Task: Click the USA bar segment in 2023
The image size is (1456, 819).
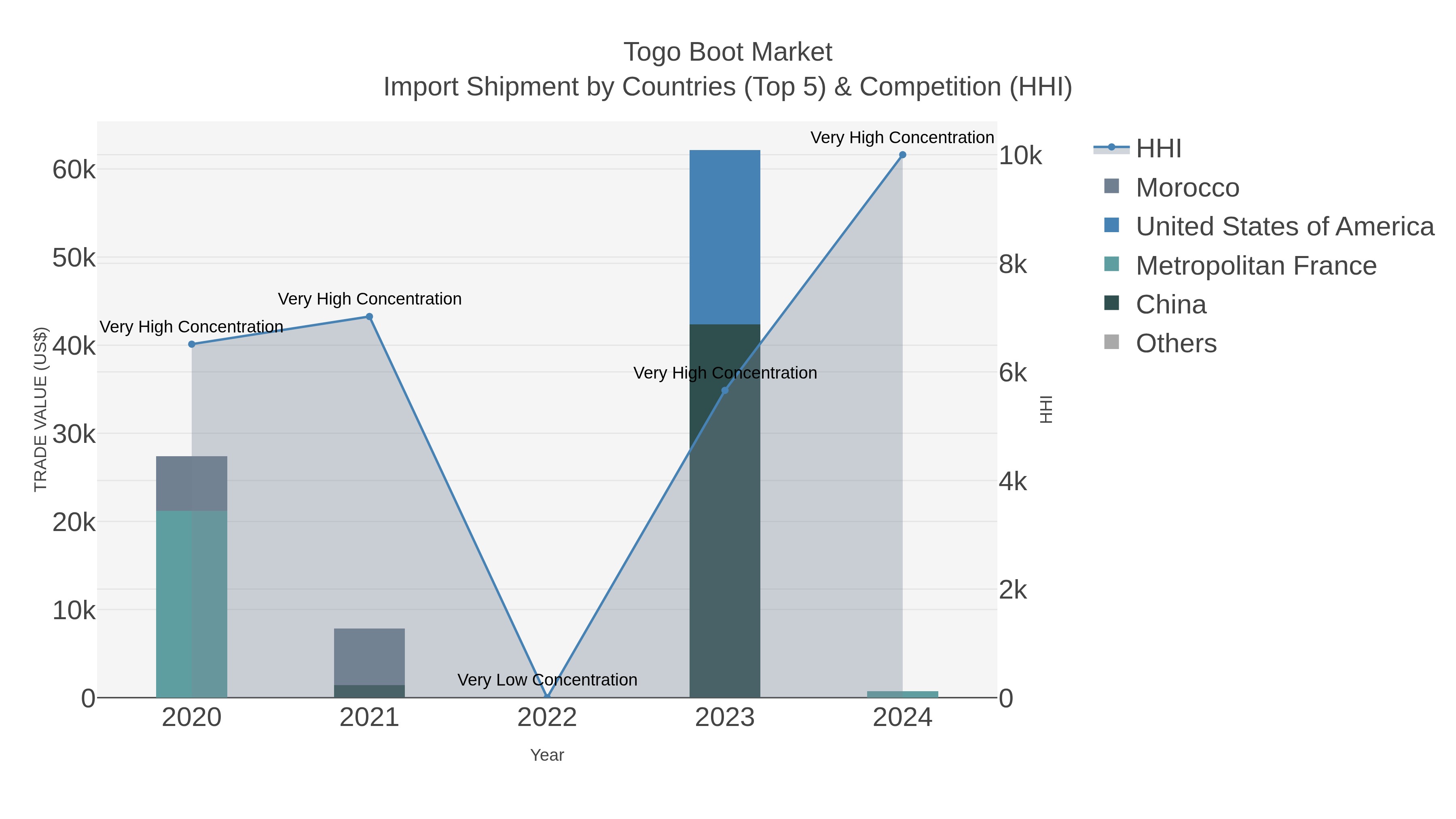Action: click(x=725, y=237)
